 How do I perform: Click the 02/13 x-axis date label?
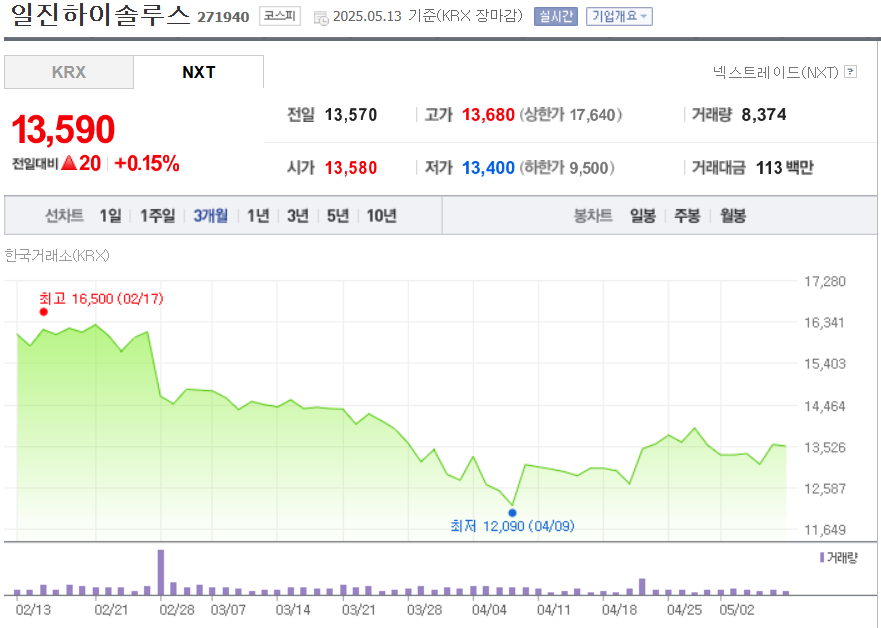pos(33,610)
